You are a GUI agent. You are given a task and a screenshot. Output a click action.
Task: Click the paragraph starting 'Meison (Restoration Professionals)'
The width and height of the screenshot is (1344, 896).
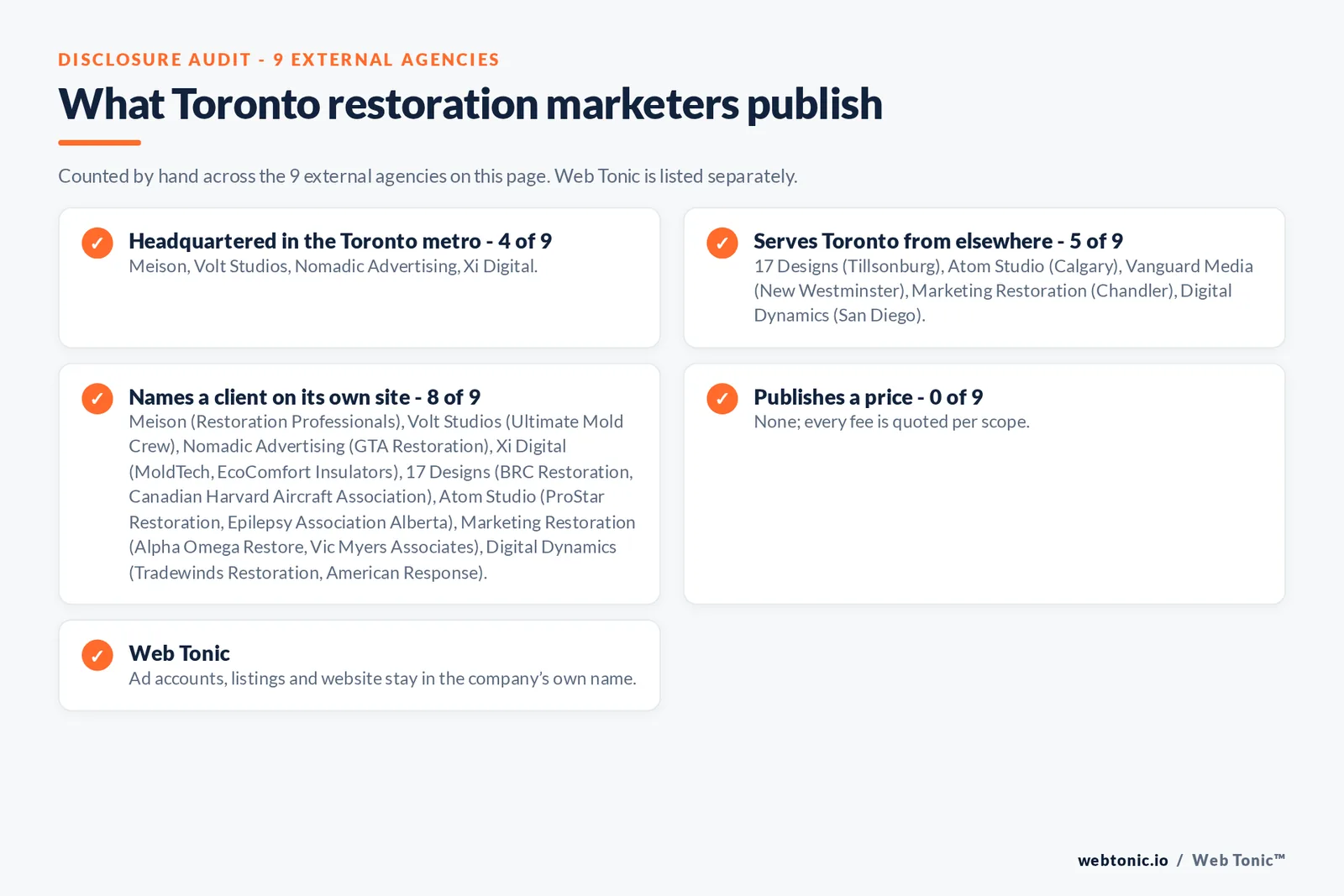(382, 497)
